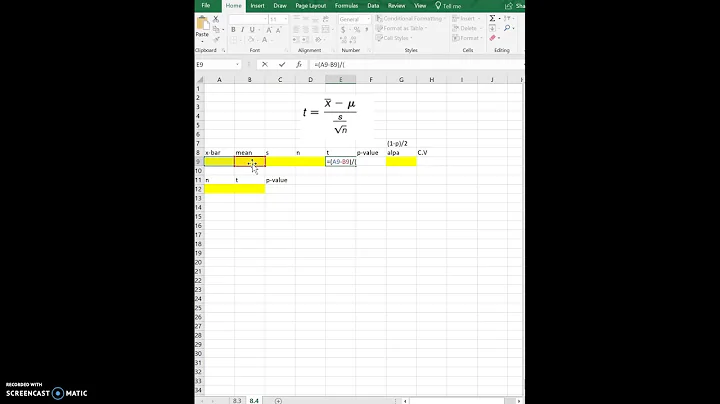Click the Accounting dollar format icon
The height and width of the screenshot is (404, 720).
click(x=343, y=29)
